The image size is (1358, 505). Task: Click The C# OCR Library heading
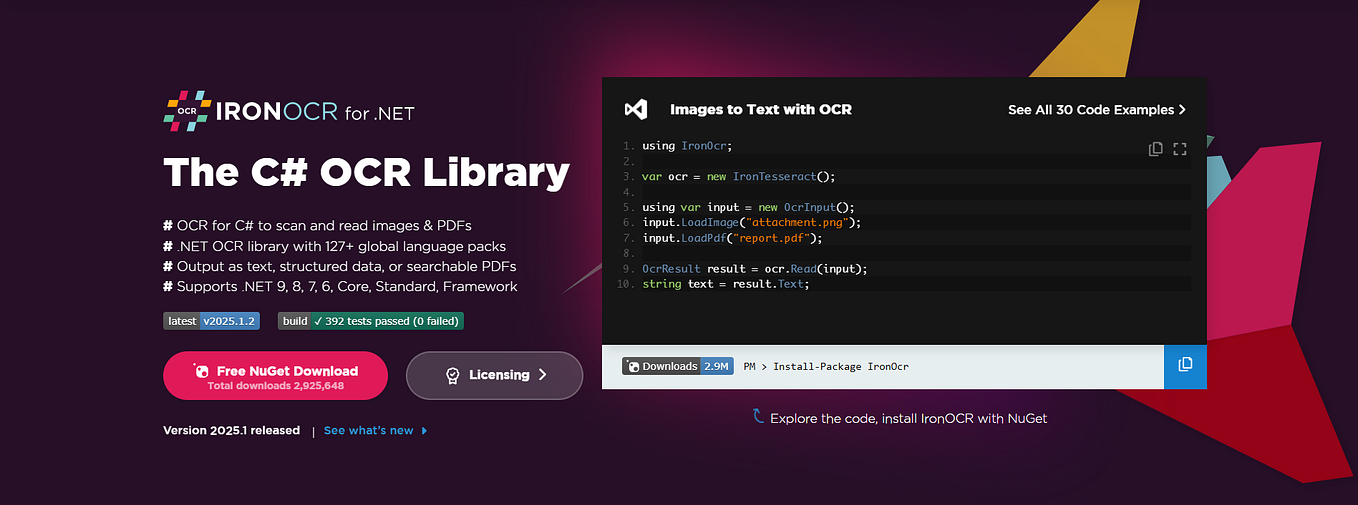pyautogui.click(x=367, y=173)
